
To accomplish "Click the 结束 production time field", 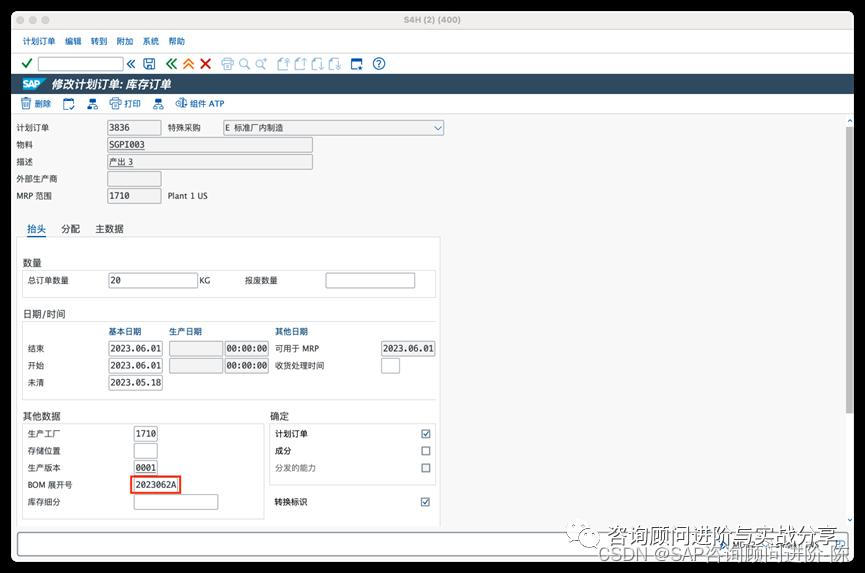I will [247, 349].
